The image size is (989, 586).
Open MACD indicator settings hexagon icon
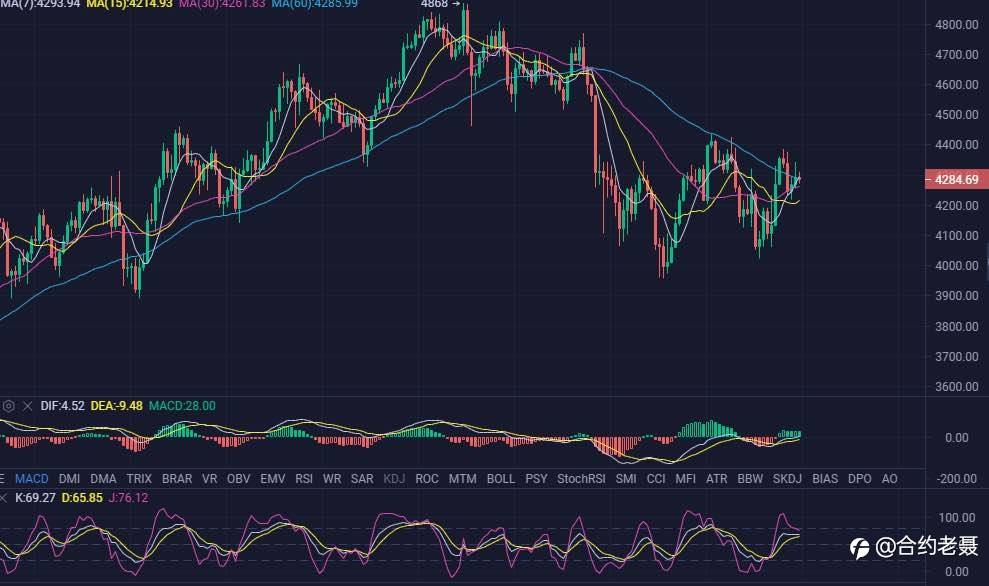tap(9, 406)
